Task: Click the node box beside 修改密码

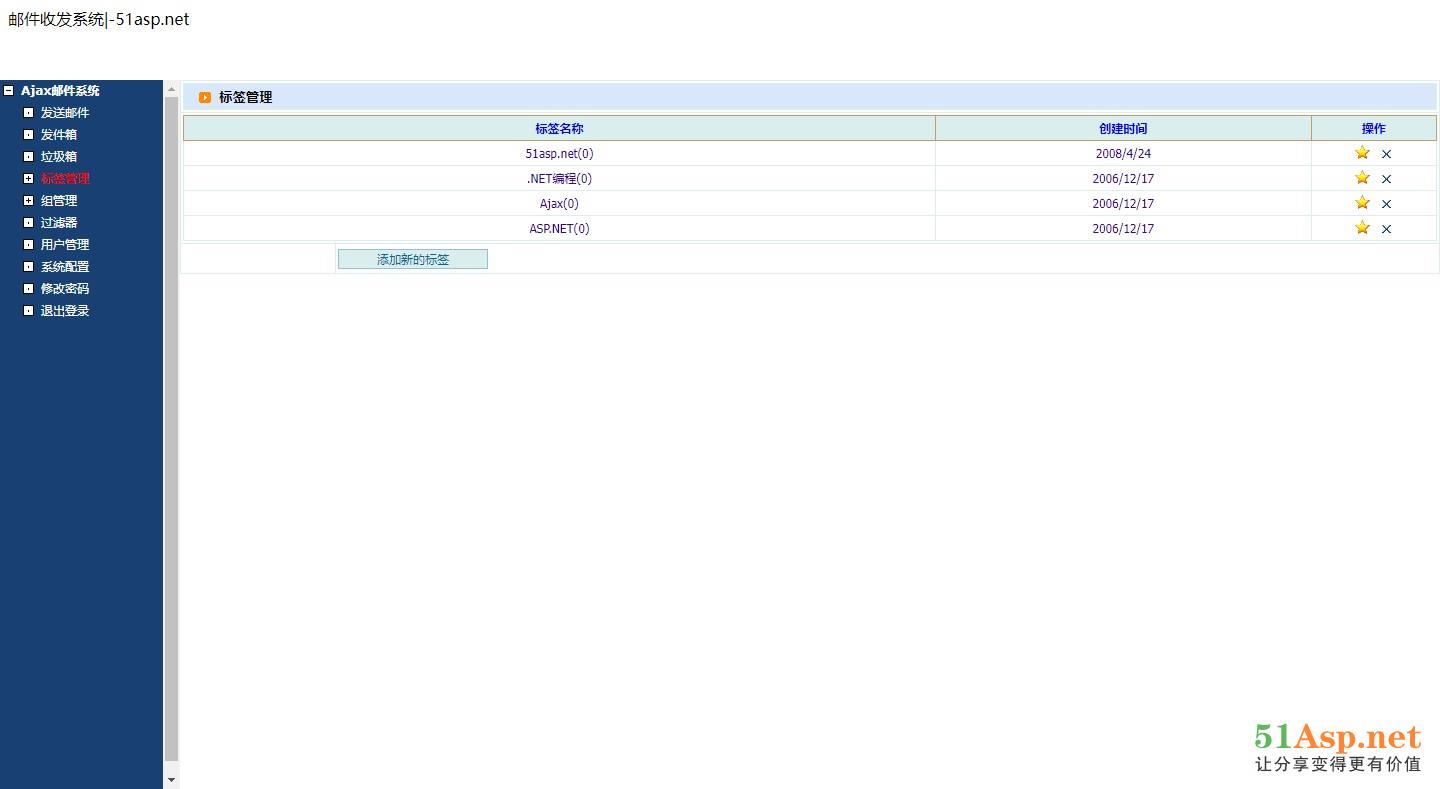Action: coord(29,288)
